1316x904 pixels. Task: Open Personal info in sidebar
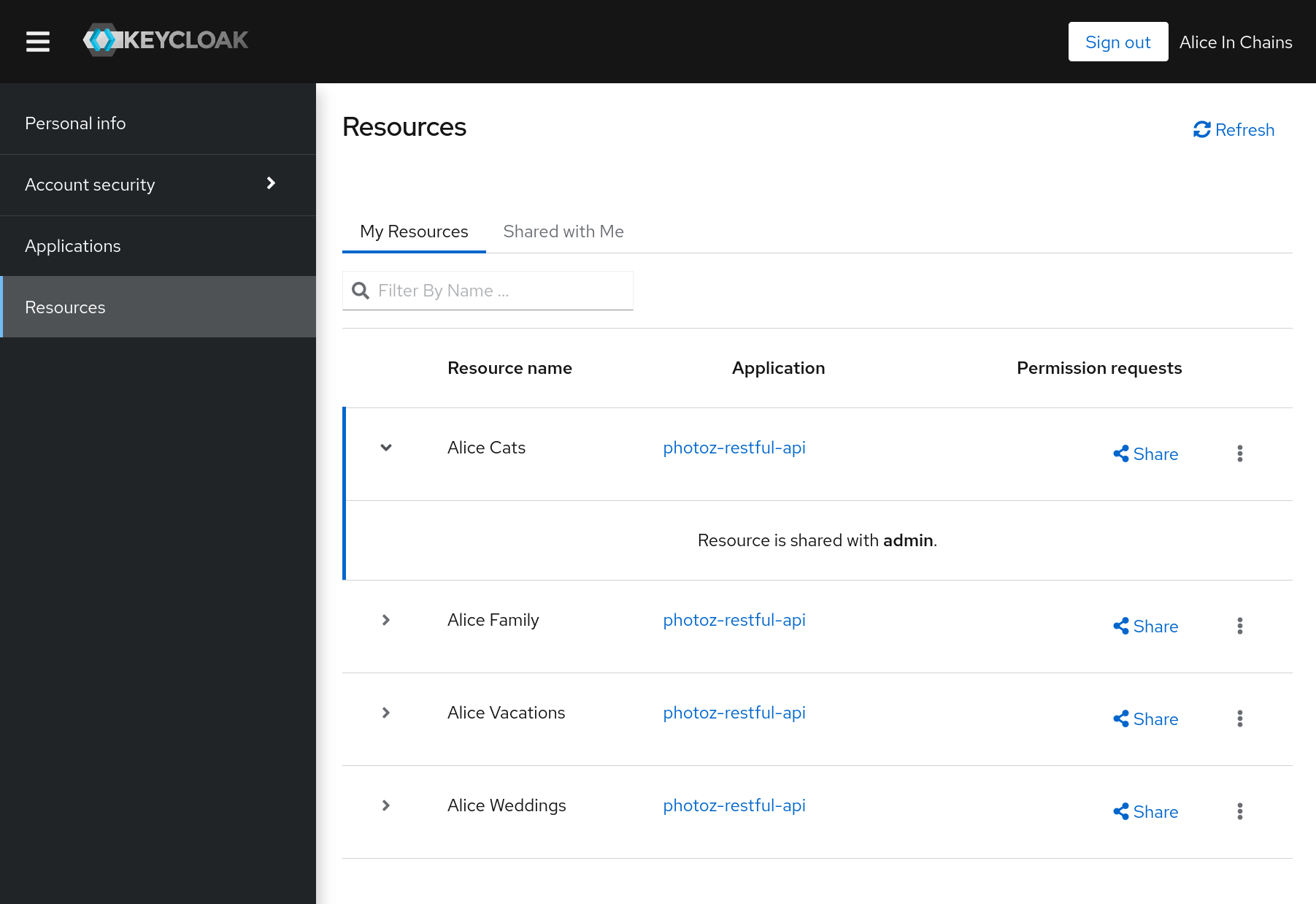coord(75,123)
